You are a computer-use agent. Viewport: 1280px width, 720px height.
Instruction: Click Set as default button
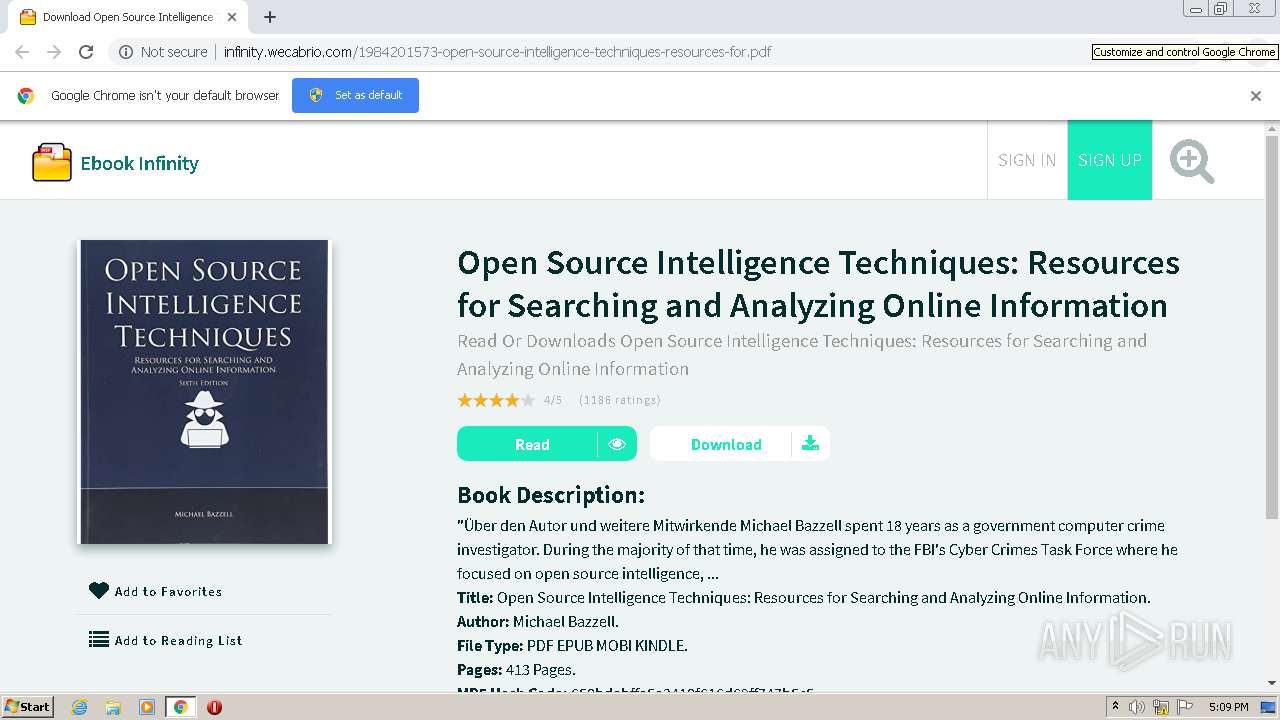pyautogui.click(x=355, y=96)
